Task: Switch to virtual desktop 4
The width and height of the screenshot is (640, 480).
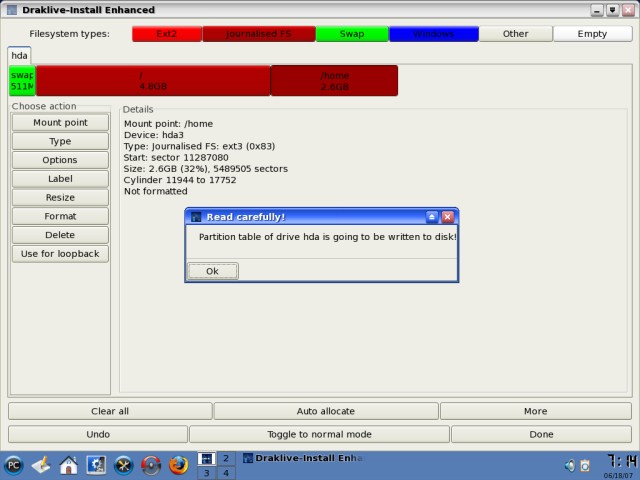Action: pyautogui.click(x=225, y=473)
